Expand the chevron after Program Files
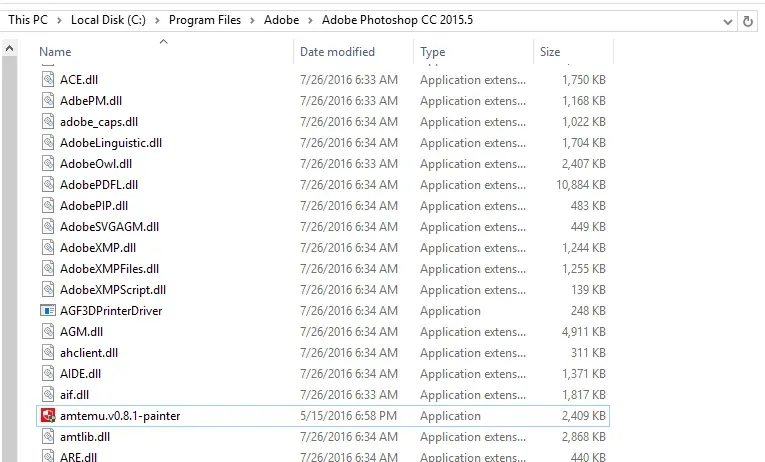The width and height of the screenshot is (765, 462). click(x=253, y=20)
